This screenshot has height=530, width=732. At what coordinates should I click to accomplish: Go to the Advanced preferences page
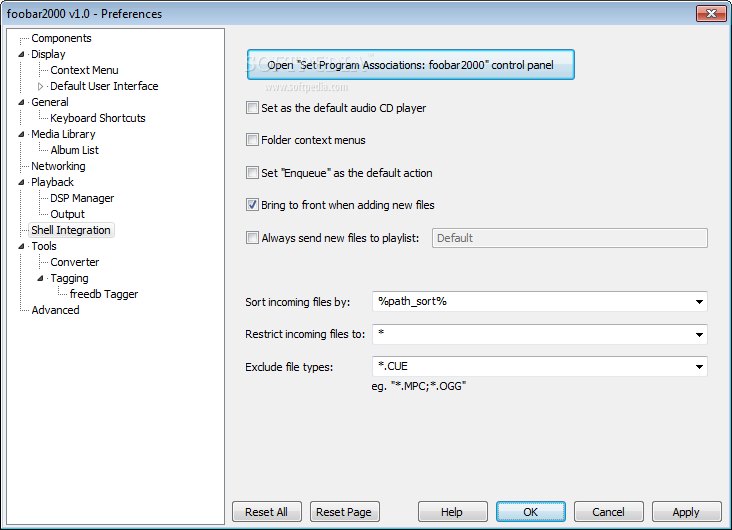click(55, 310)
